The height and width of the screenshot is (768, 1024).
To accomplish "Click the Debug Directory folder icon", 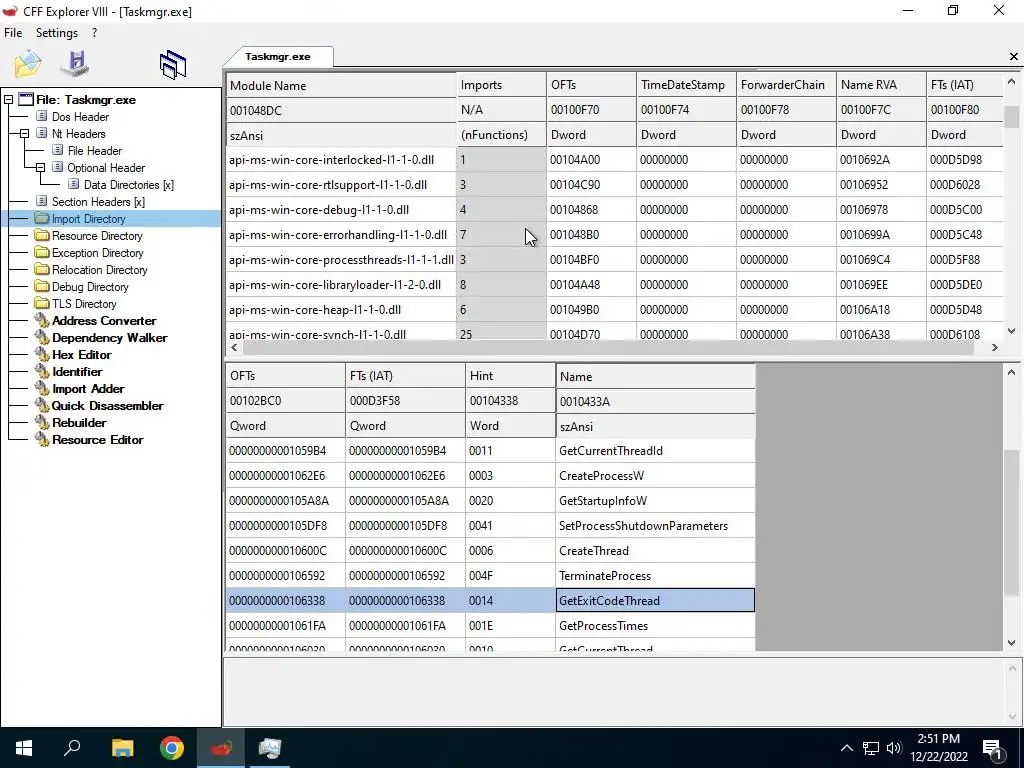I will [42, 286].
